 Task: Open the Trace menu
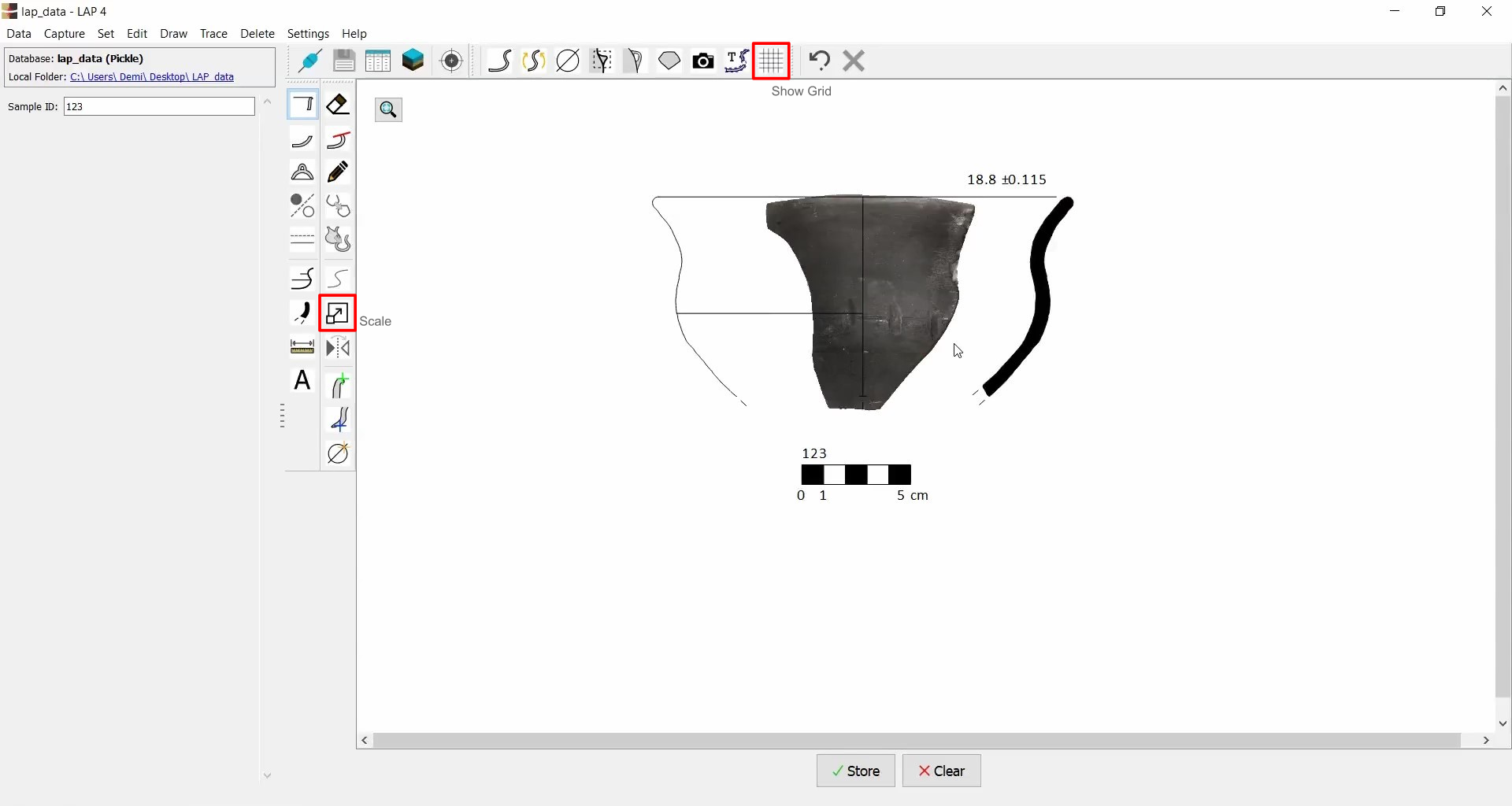[x=213, y=34]
